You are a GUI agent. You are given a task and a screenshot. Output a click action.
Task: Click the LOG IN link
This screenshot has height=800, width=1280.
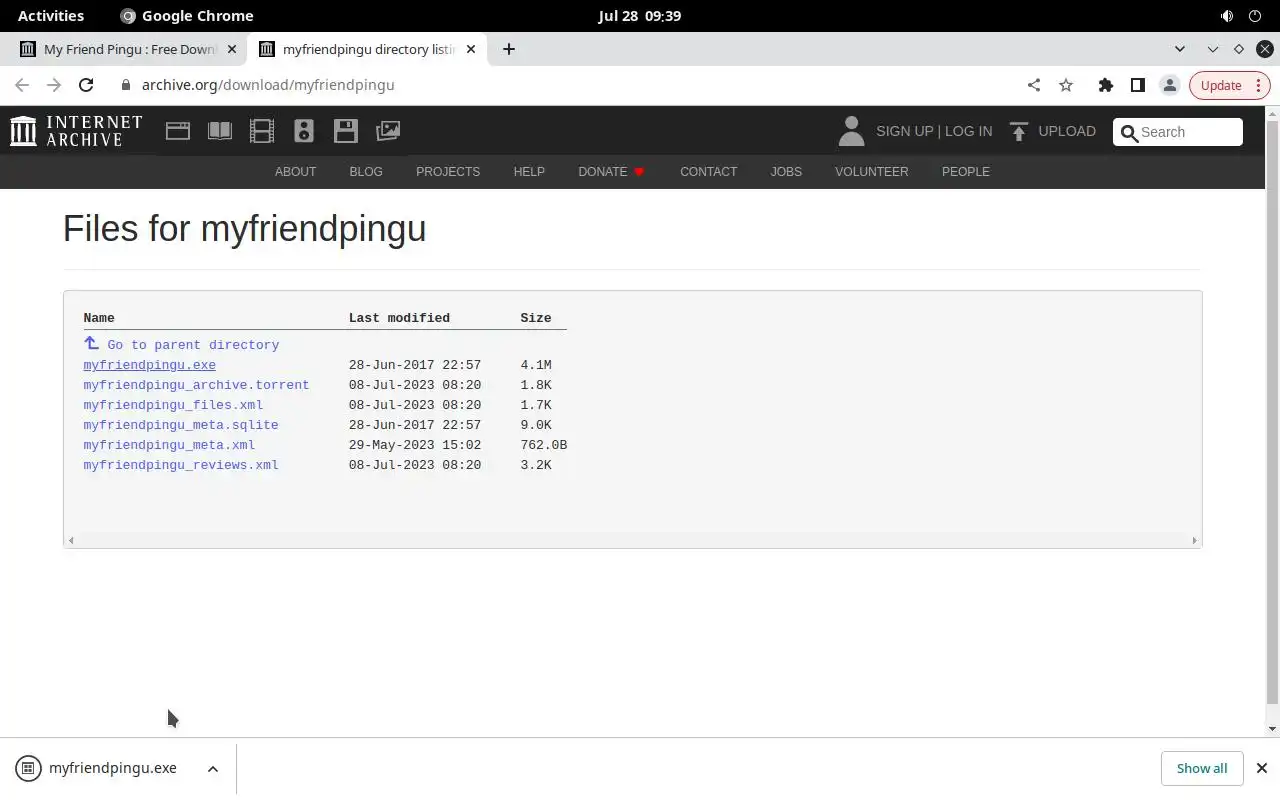pos(969,131)
